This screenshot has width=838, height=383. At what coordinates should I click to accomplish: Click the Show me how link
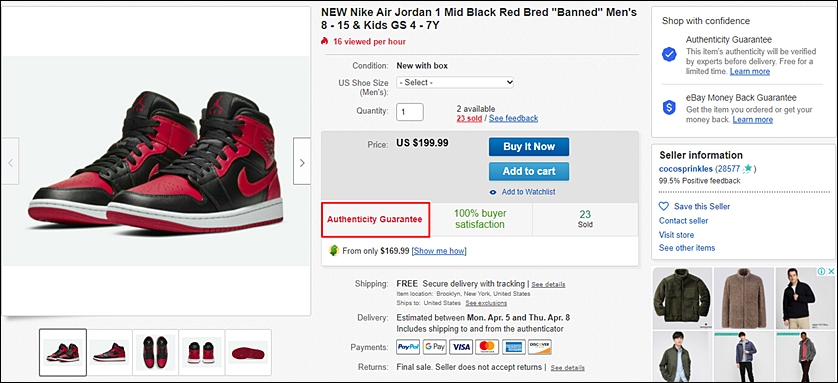439,251
